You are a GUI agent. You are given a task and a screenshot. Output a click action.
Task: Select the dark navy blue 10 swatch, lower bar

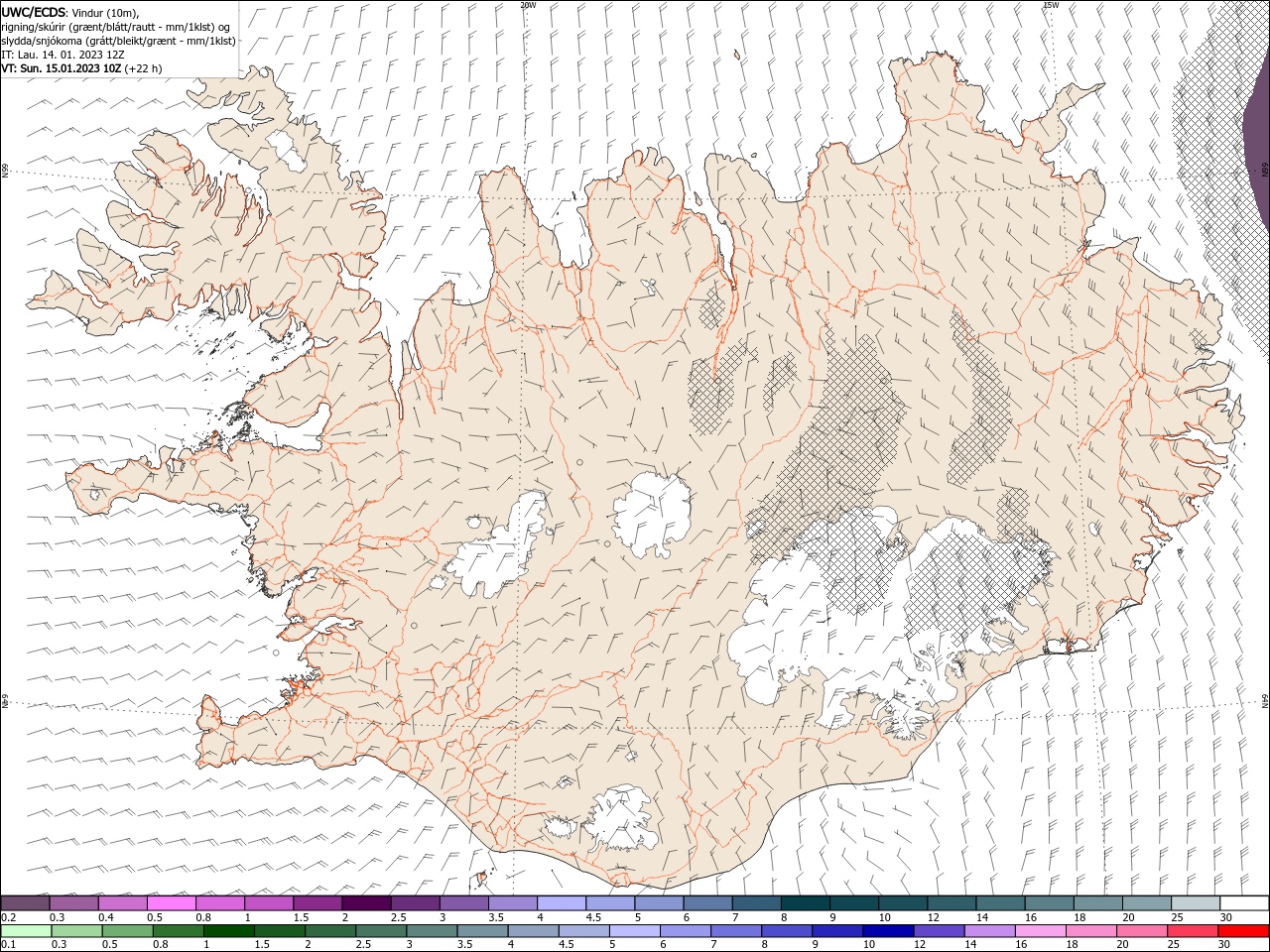point(889,931)
